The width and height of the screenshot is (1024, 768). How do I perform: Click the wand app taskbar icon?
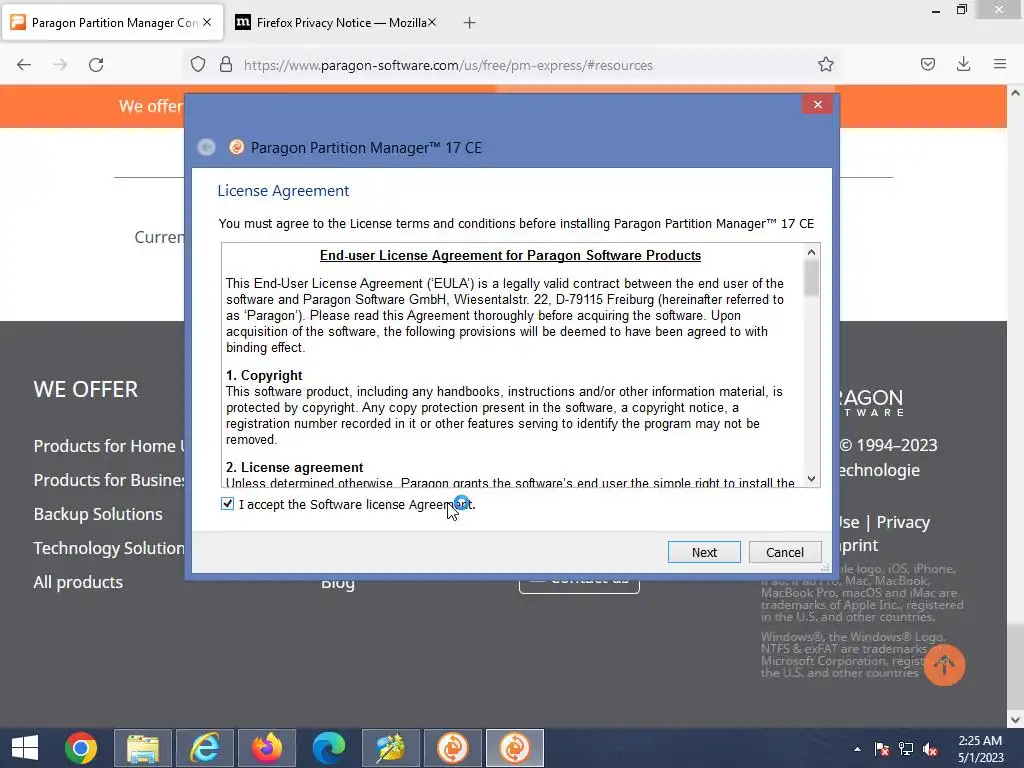pos(391,748)
